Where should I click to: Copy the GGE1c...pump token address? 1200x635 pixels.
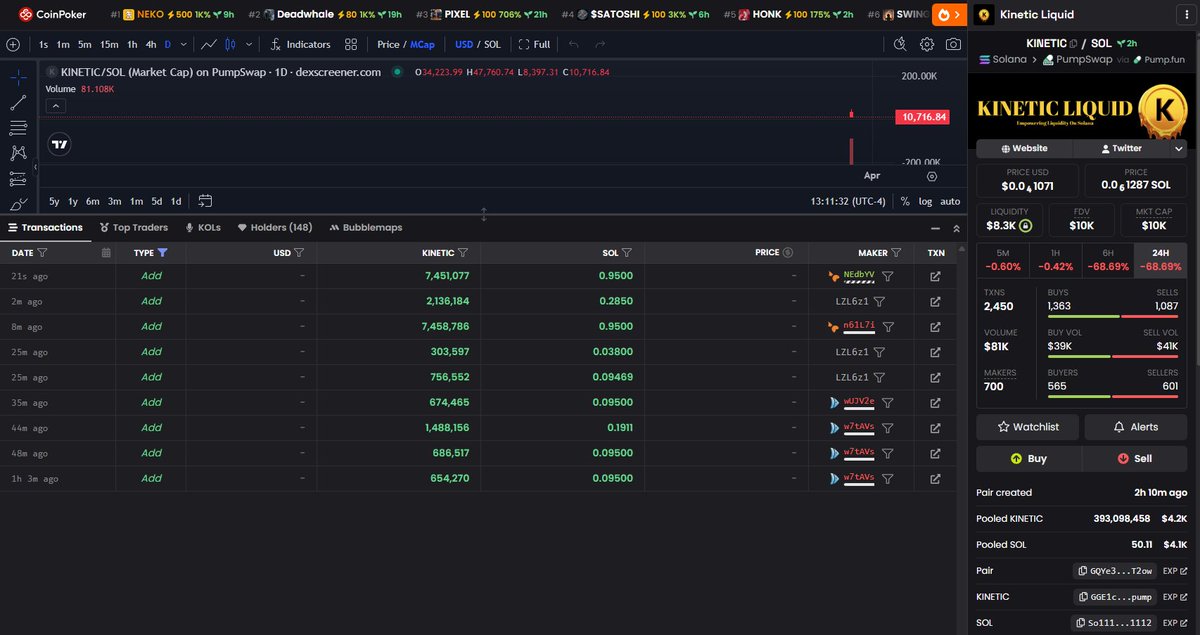(1116, 597)
